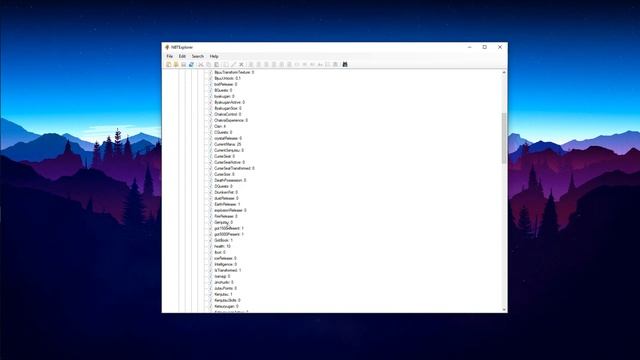Select the 'dustRelease: 0' tag
This screenshot has width=640, height=360.
[x=226, y=198]
